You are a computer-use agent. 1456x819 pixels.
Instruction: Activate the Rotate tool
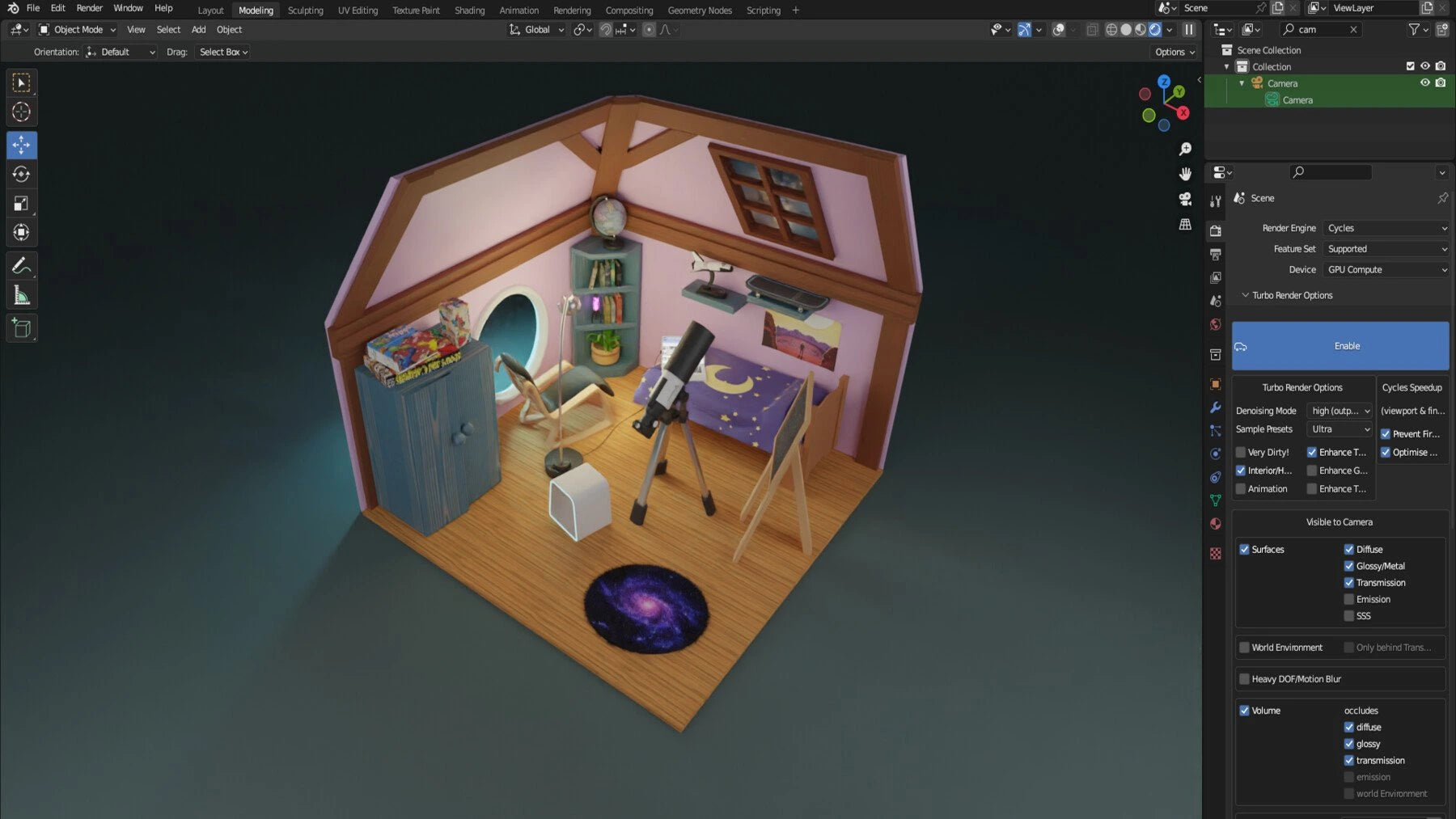(22, 175)
